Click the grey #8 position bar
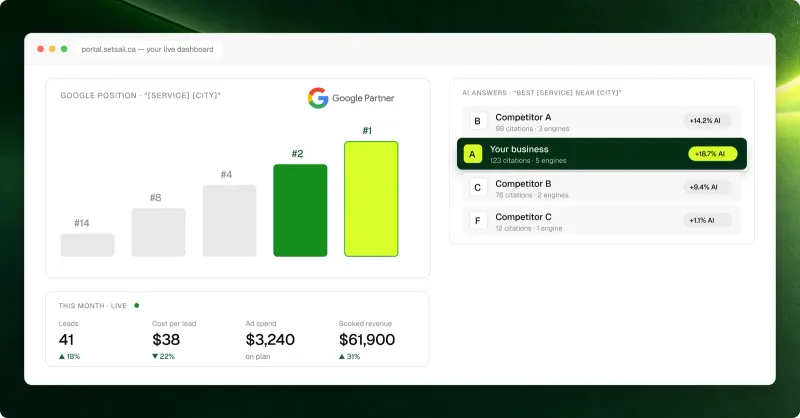This screenshot has height=418, width=800. pyautogui.click(x=158, y=232)
